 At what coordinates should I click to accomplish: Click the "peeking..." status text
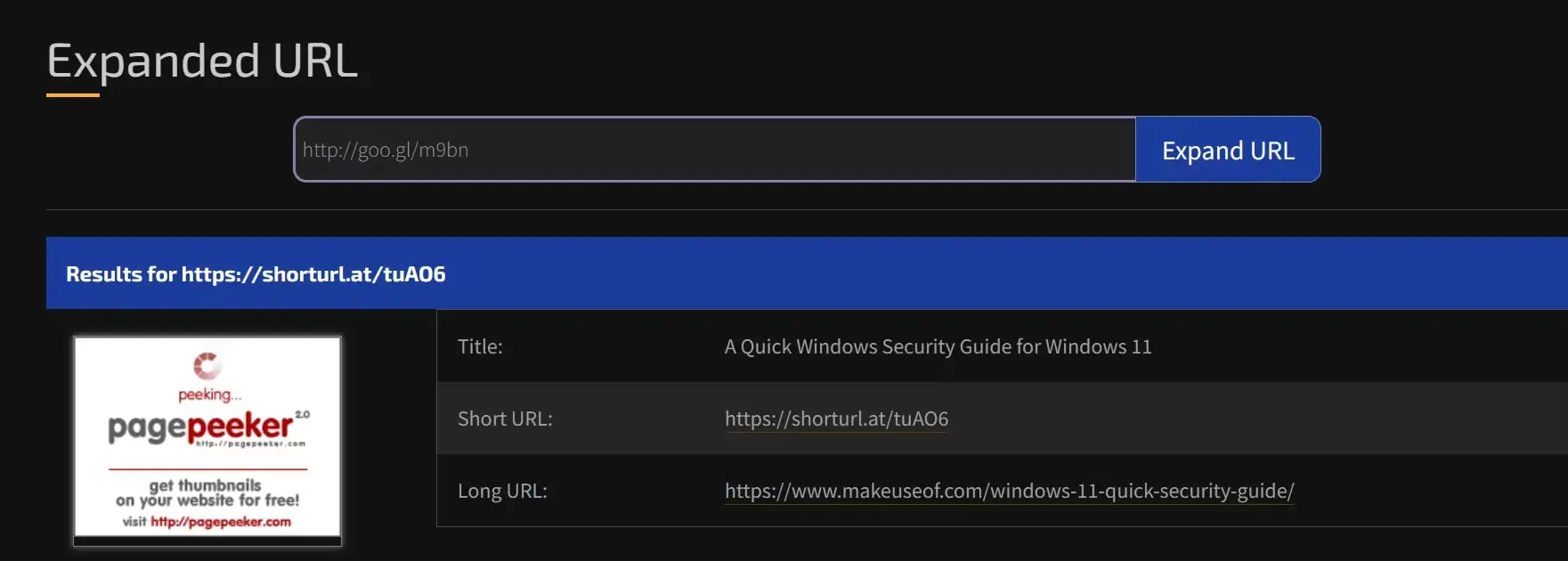tap(209, 394)
